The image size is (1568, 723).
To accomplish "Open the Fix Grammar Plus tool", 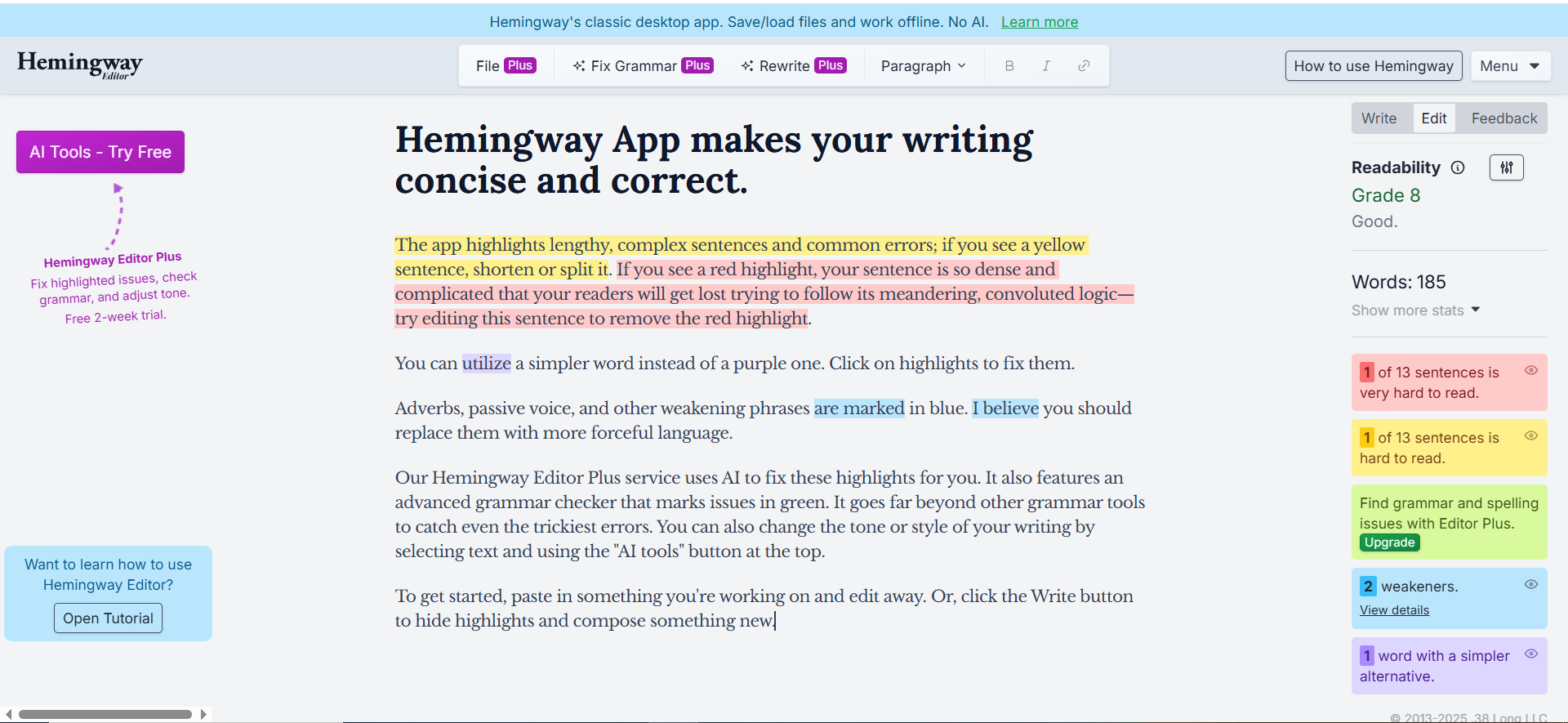I will 643,65.
